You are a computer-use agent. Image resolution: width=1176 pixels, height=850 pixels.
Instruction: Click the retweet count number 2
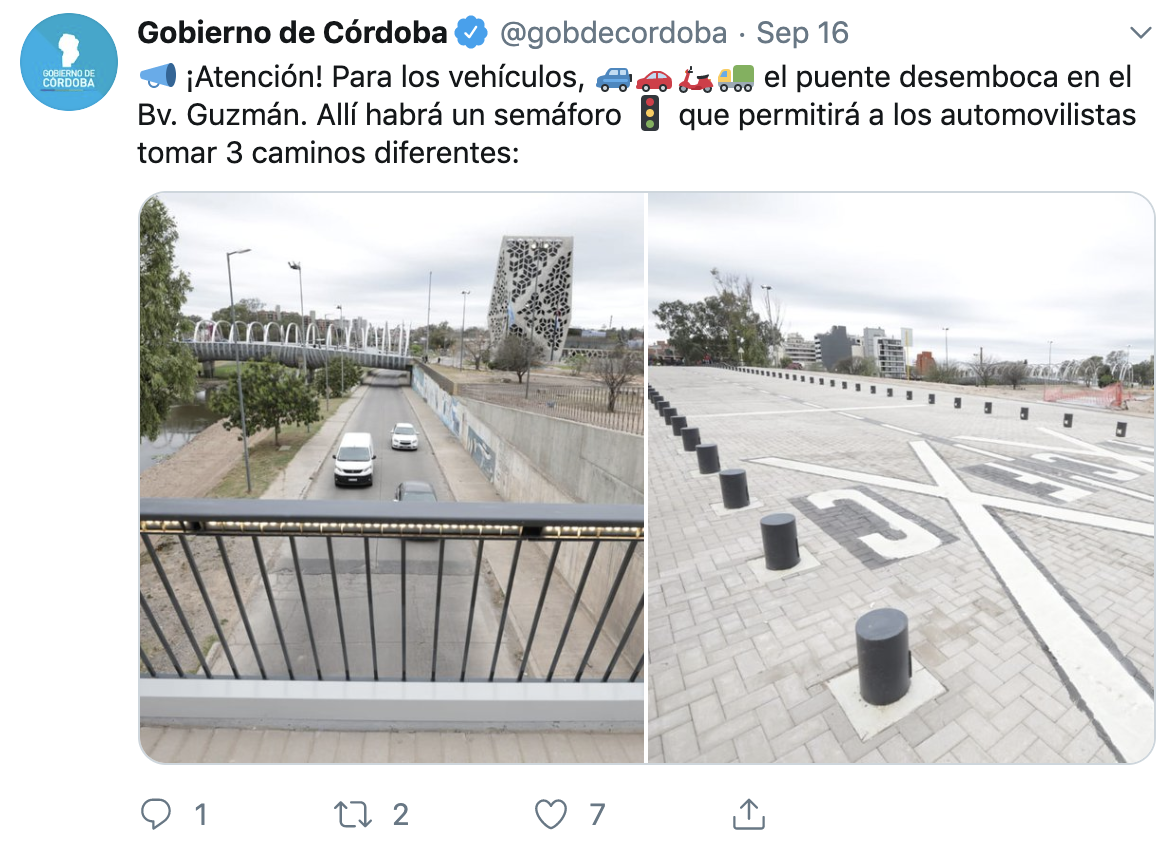[400, 815]
